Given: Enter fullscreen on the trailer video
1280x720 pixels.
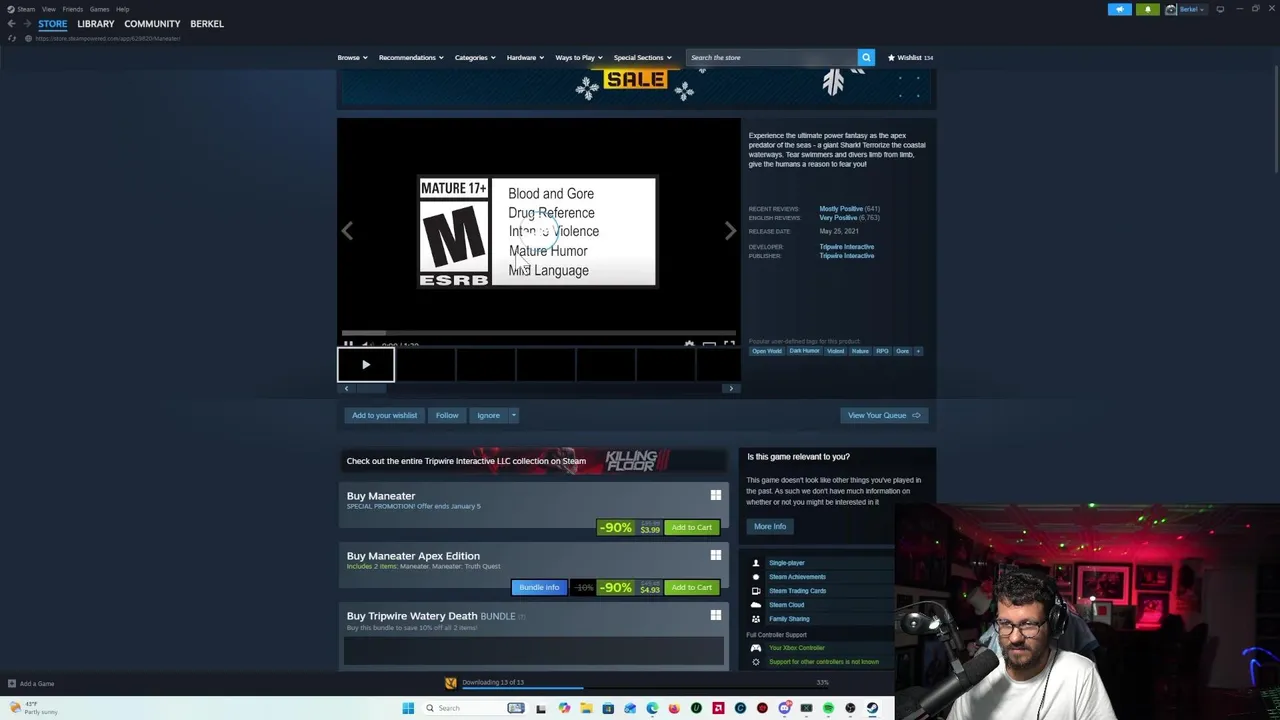Looking at the screenshot, I should coord(729,345).
